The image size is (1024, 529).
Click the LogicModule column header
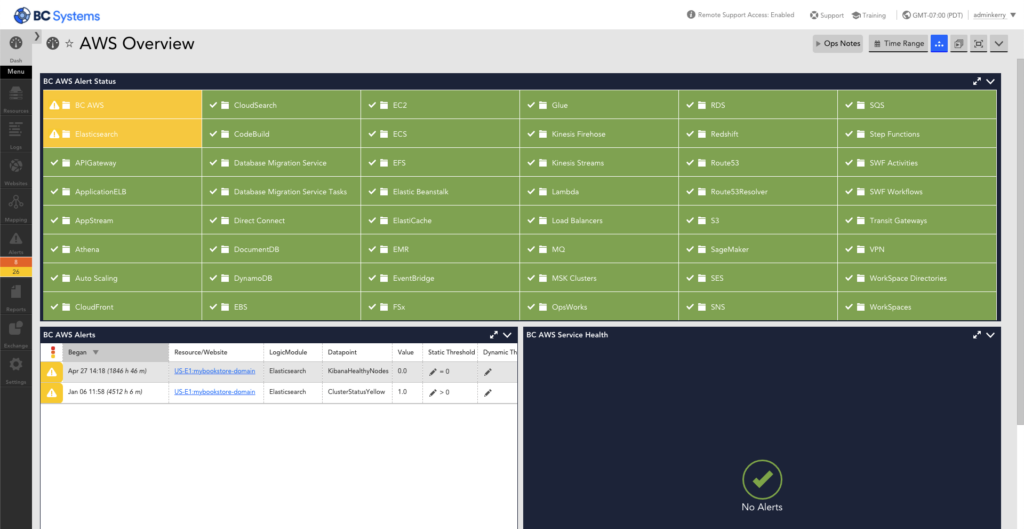[x=293, y=352]
